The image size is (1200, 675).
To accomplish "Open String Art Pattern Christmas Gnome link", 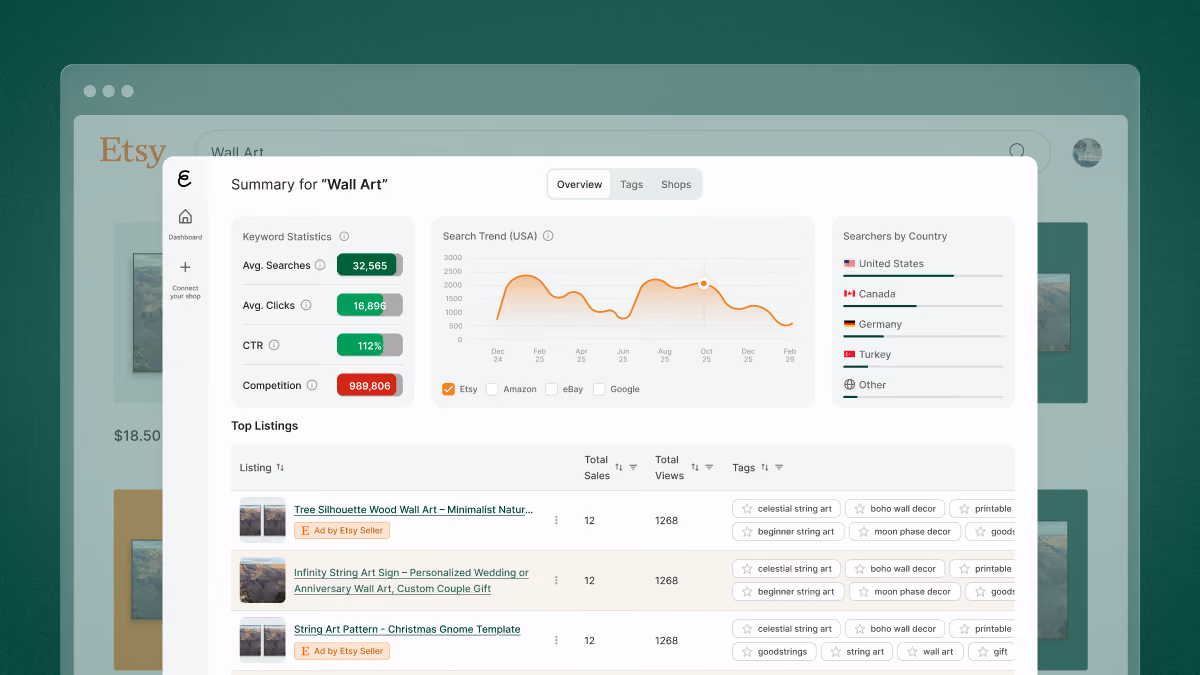I will pos(407,630).
